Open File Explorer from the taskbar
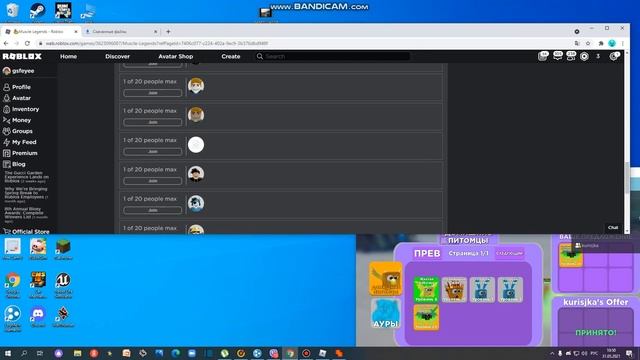 pos(77,353)
